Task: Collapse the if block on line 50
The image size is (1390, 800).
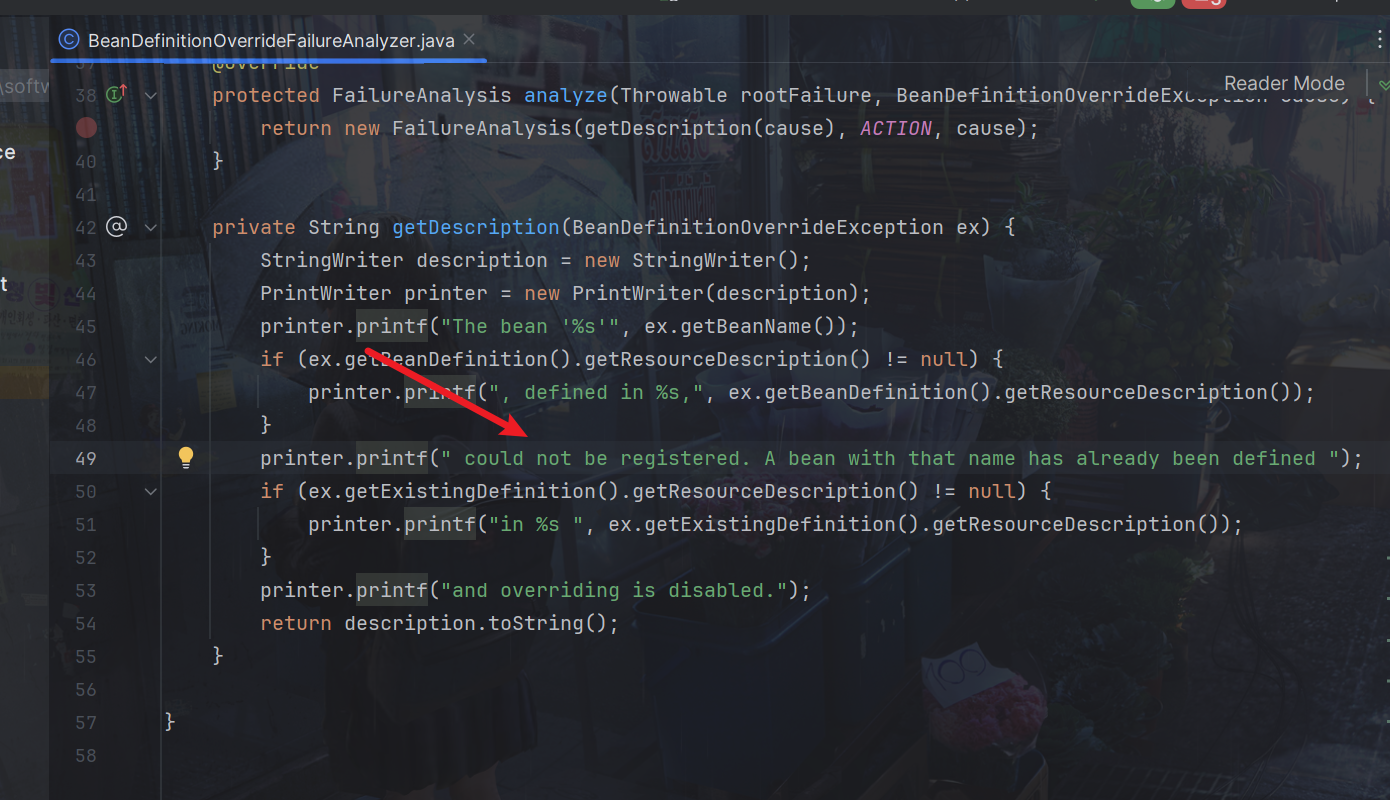Action: (x=151, y=491)
